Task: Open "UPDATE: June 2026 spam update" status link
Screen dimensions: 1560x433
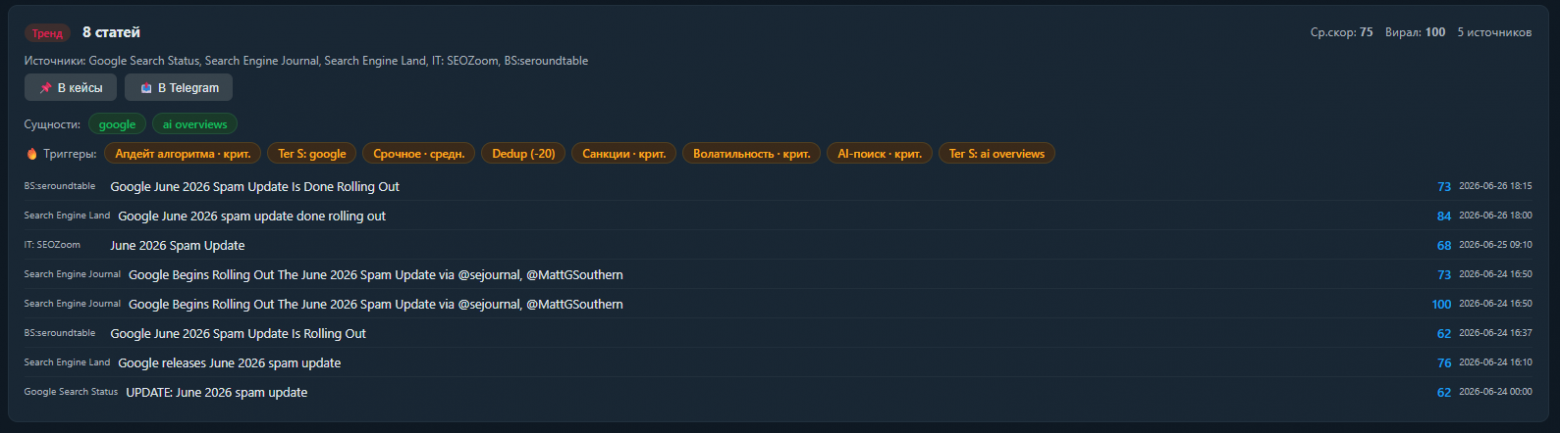Action: [217, 392]
